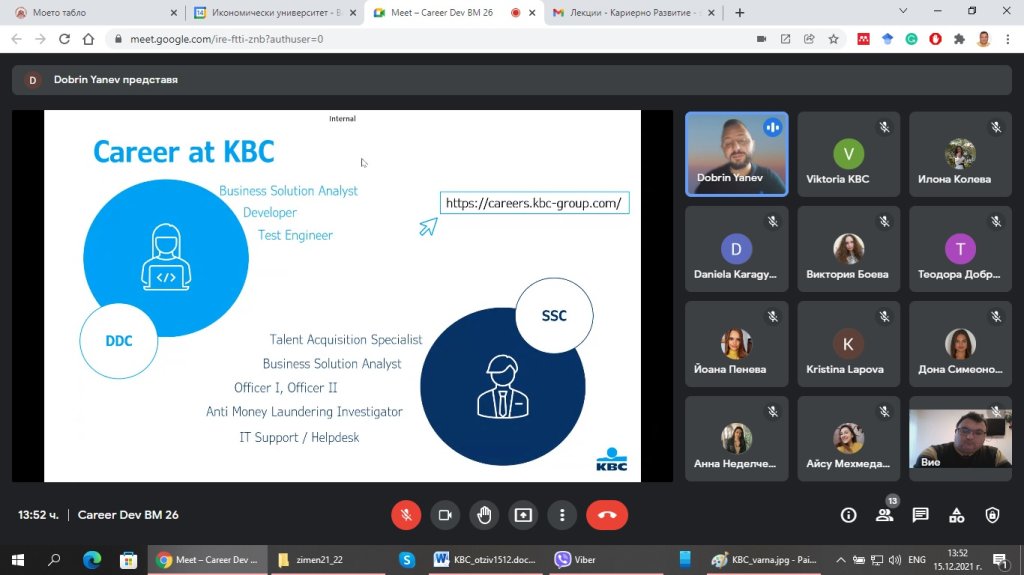Open Microsoft Store from taskbar

pos(129,560)
